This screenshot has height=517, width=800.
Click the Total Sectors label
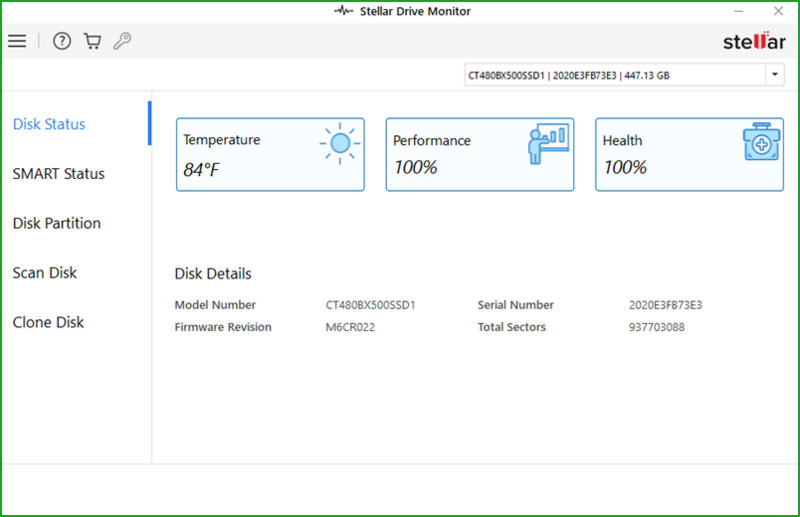point(512,327)
